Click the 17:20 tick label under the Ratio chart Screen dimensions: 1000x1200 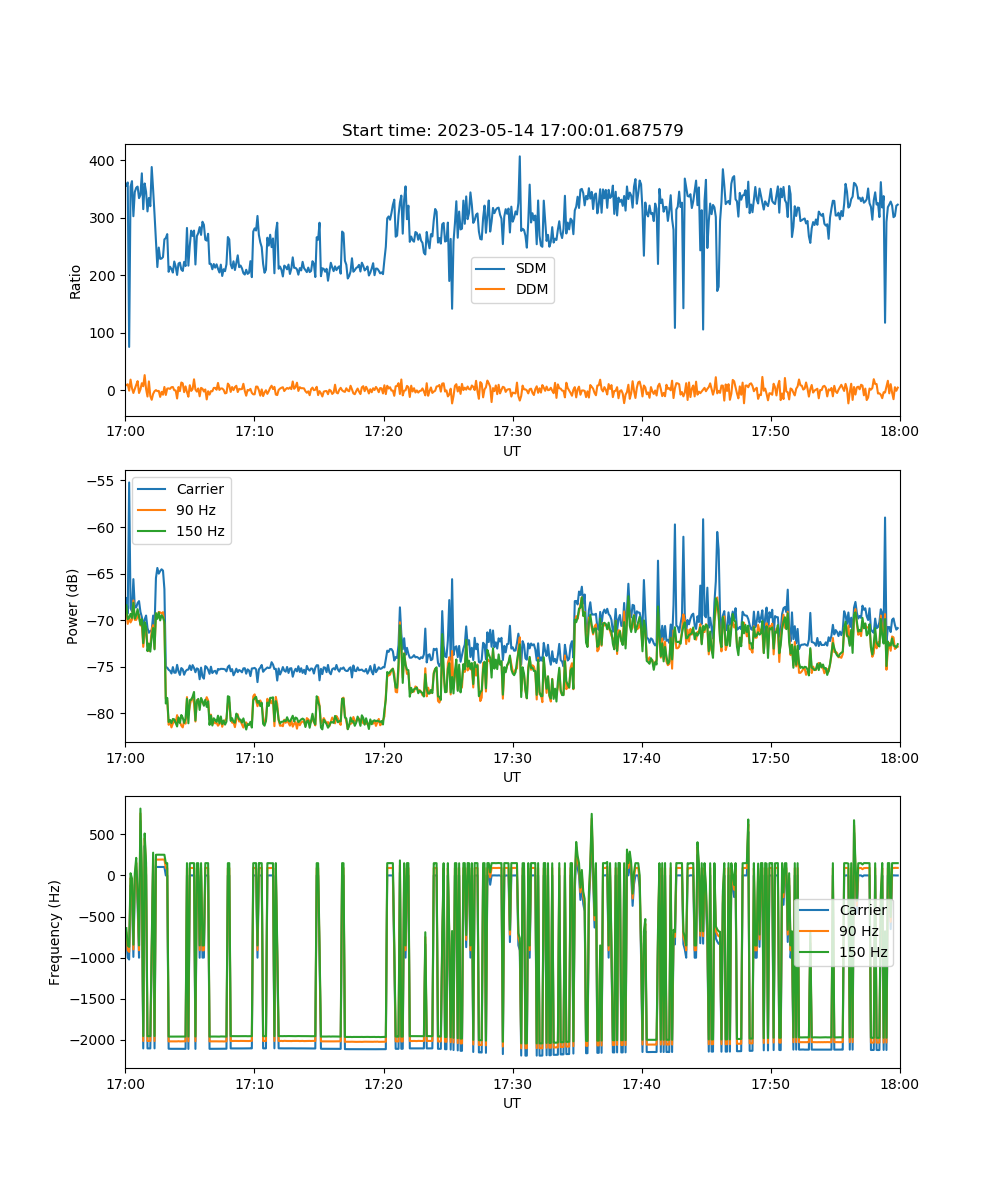tap(383, 431)
